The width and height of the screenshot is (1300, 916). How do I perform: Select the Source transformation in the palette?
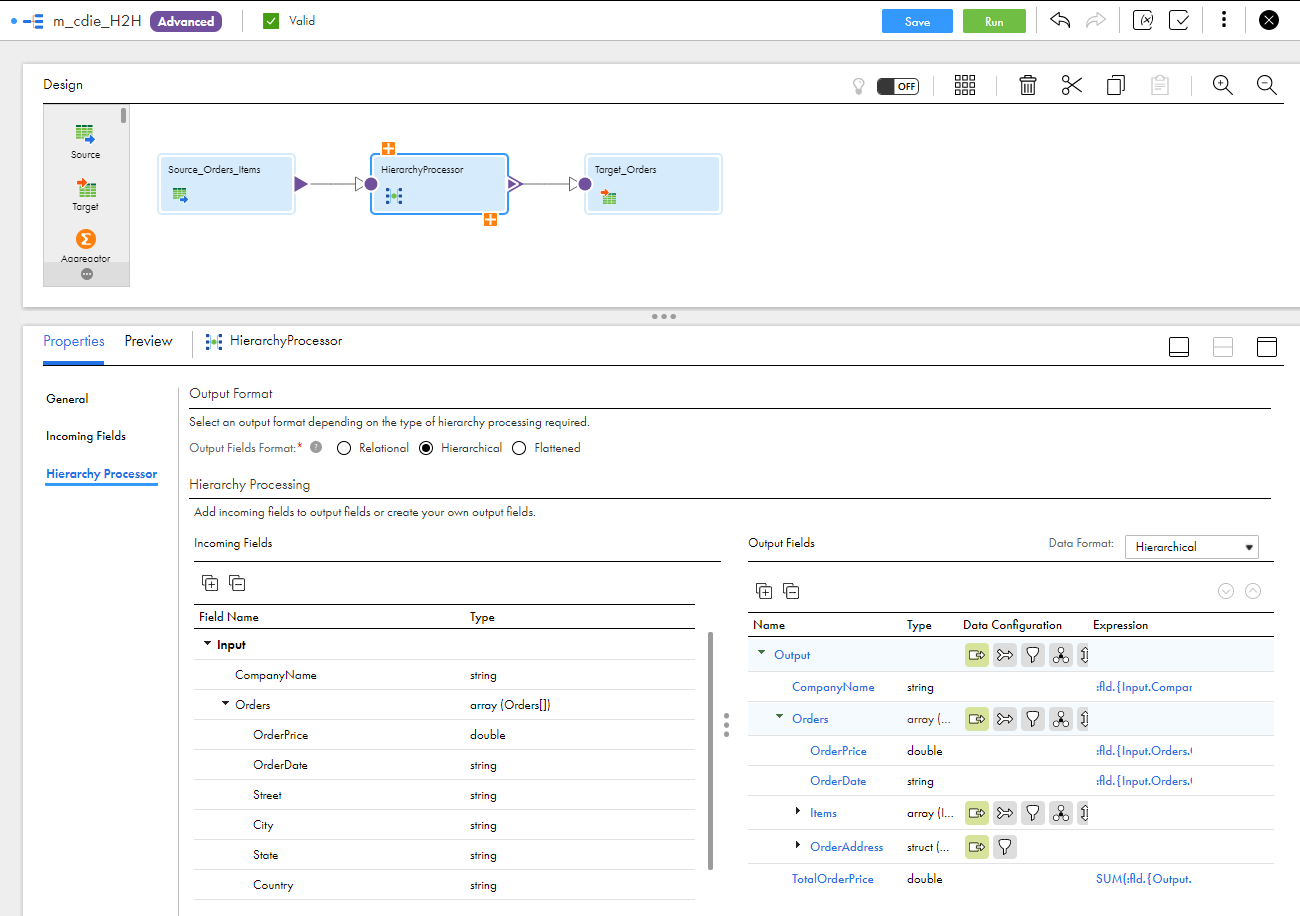tap(85, 141)
